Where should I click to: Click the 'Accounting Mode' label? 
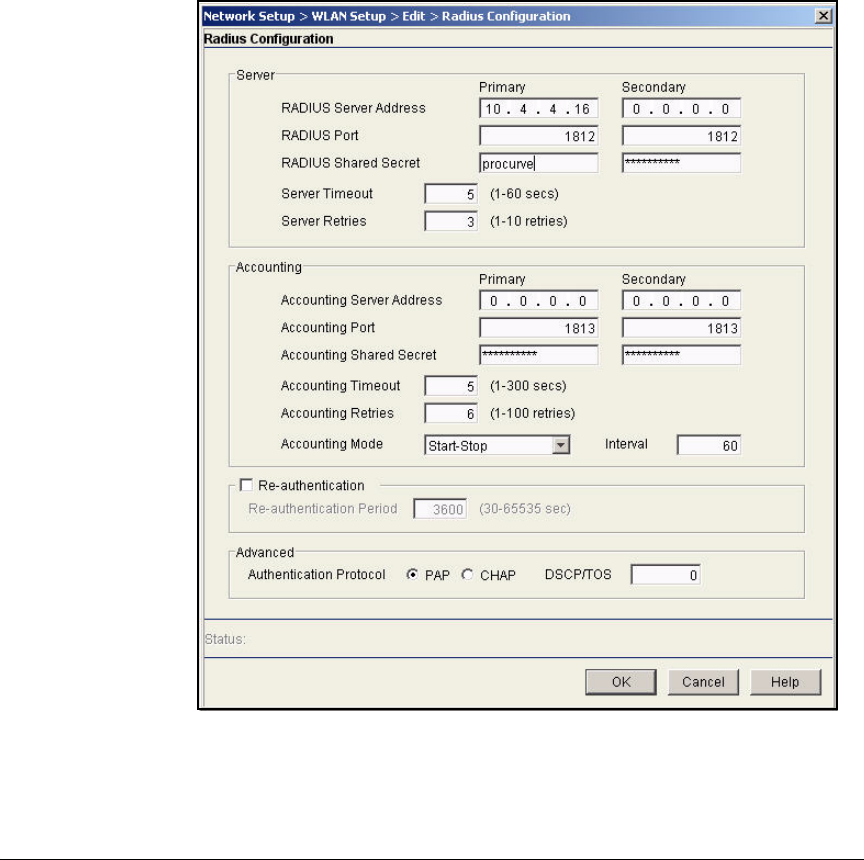(x=332, y=444)
